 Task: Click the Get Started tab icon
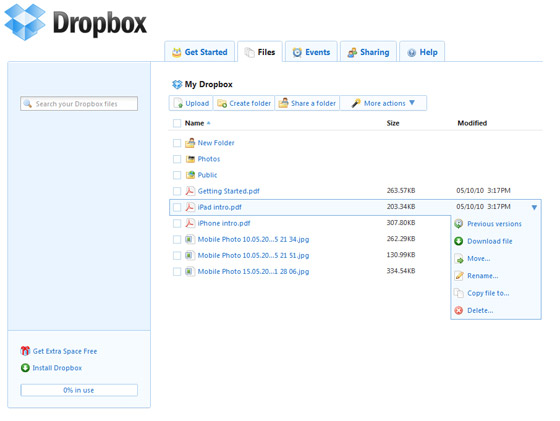coord(176,52)
